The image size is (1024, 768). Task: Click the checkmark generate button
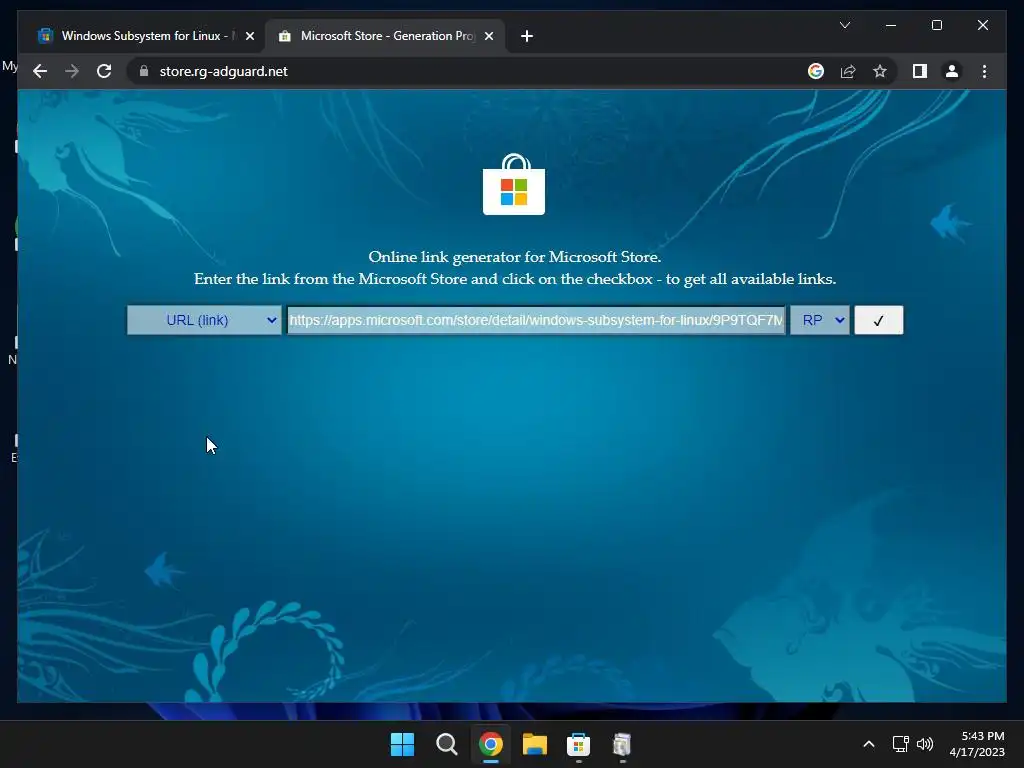point(878,320)
